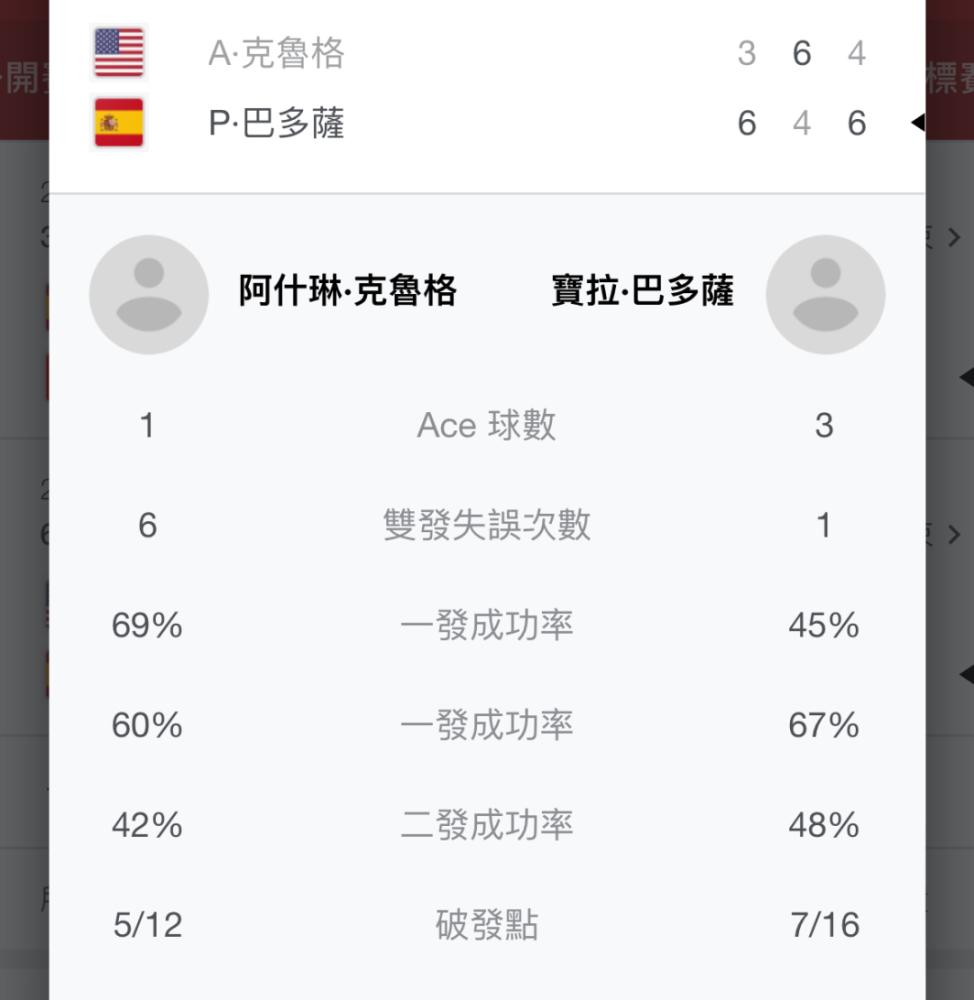Click the 阿什琳·克魯格 name heading
Viewport: 974px width, 1000px height.
pos(348,291)
